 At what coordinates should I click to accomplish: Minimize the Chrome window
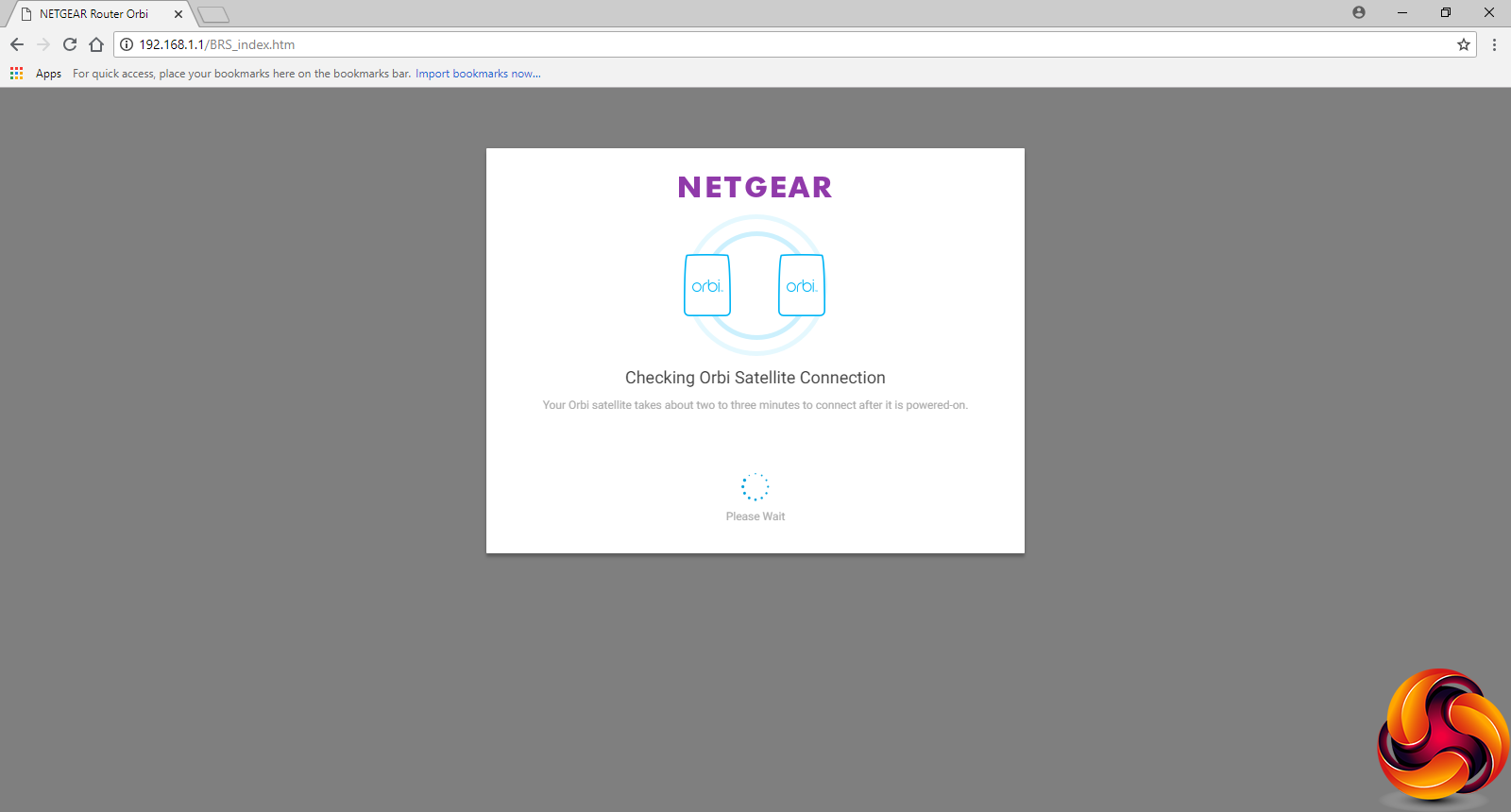click(1402, 12)
